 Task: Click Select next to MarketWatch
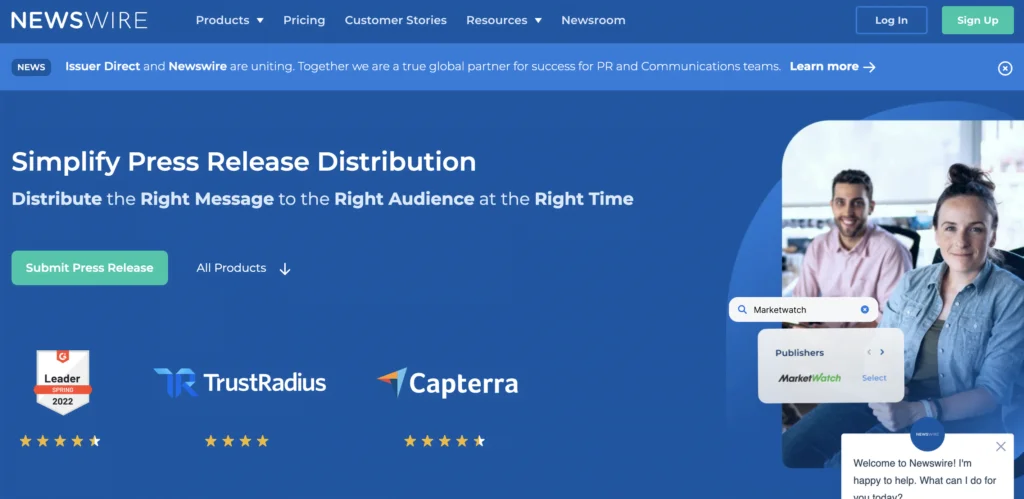point(874,378)
